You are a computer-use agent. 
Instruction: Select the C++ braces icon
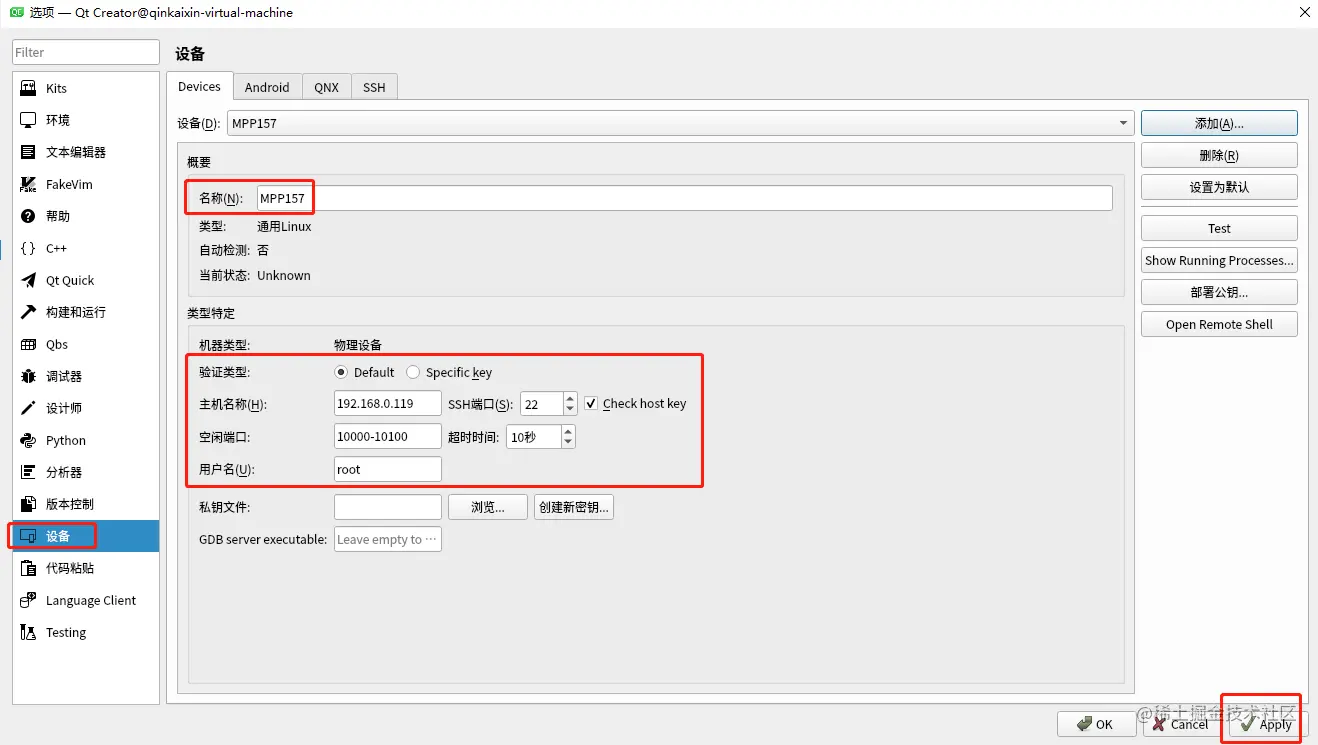coord(28,248)
